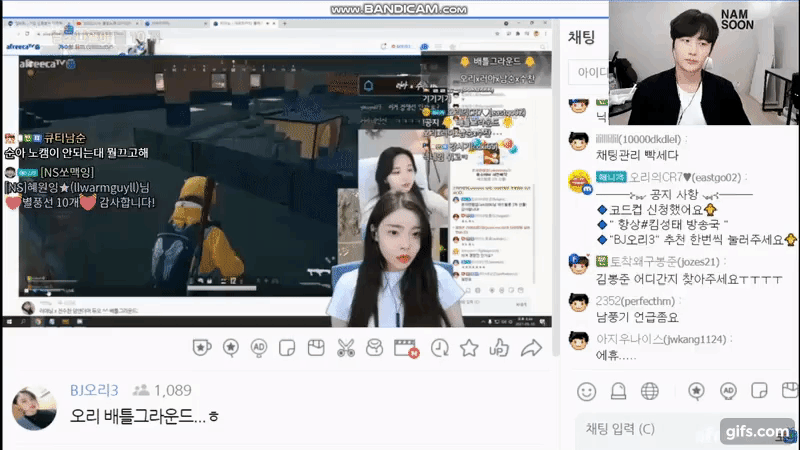Click the gift box icon under the player
Screen dimensions: 800x450
(x=316, y=348)
